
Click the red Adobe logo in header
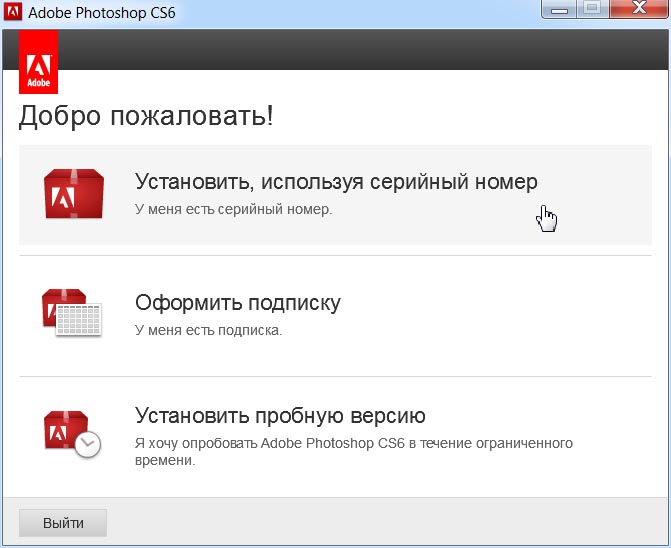39,62
